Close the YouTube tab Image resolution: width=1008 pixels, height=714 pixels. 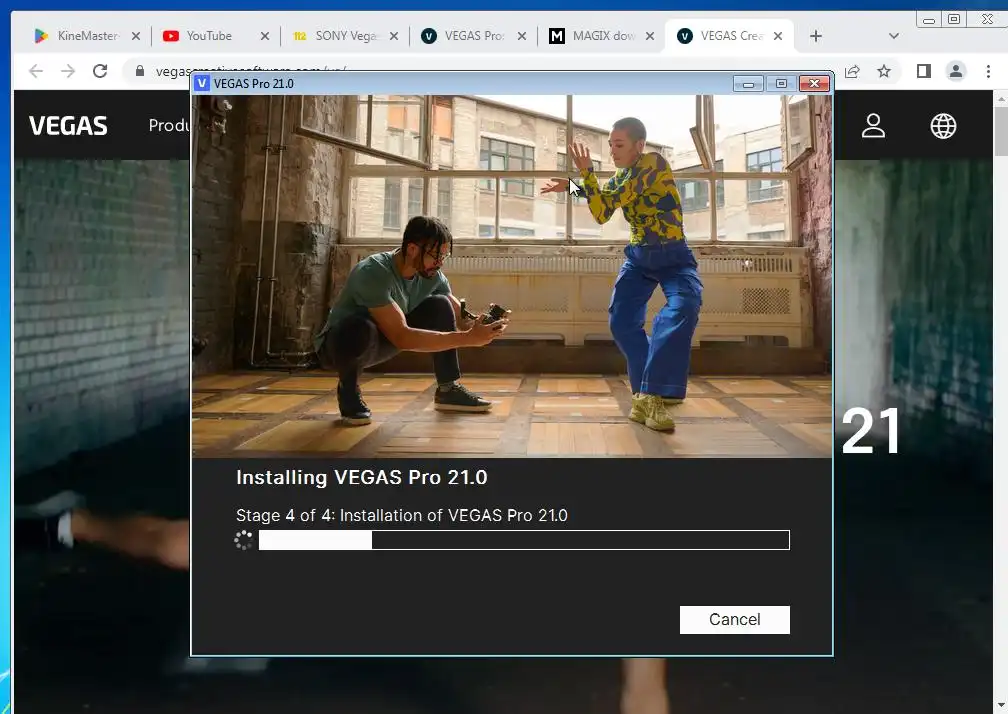265,36
